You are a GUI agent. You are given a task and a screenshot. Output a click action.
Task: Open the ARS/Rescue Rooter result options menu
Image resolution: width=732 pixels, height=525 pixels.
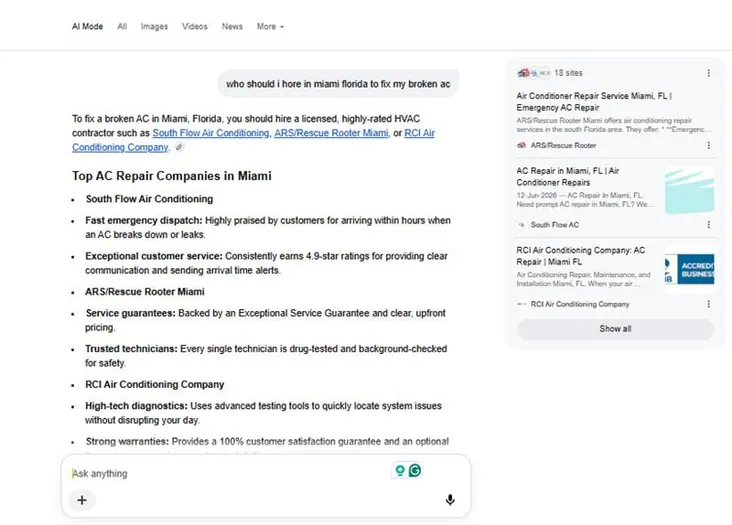click(x=709, y=145)
